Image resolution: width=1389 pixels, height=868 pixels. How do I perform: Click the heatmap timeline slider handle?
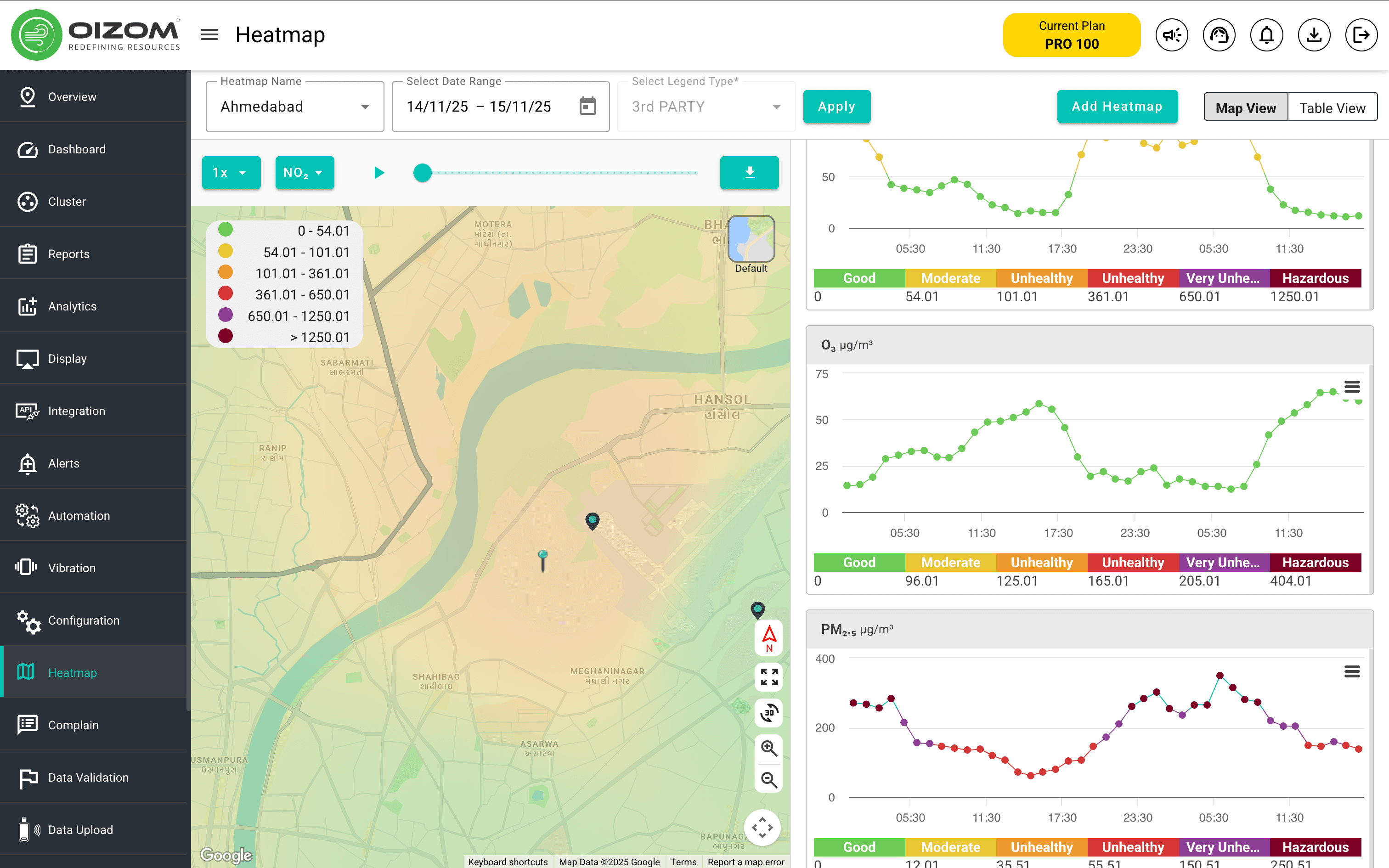[423, 173]
